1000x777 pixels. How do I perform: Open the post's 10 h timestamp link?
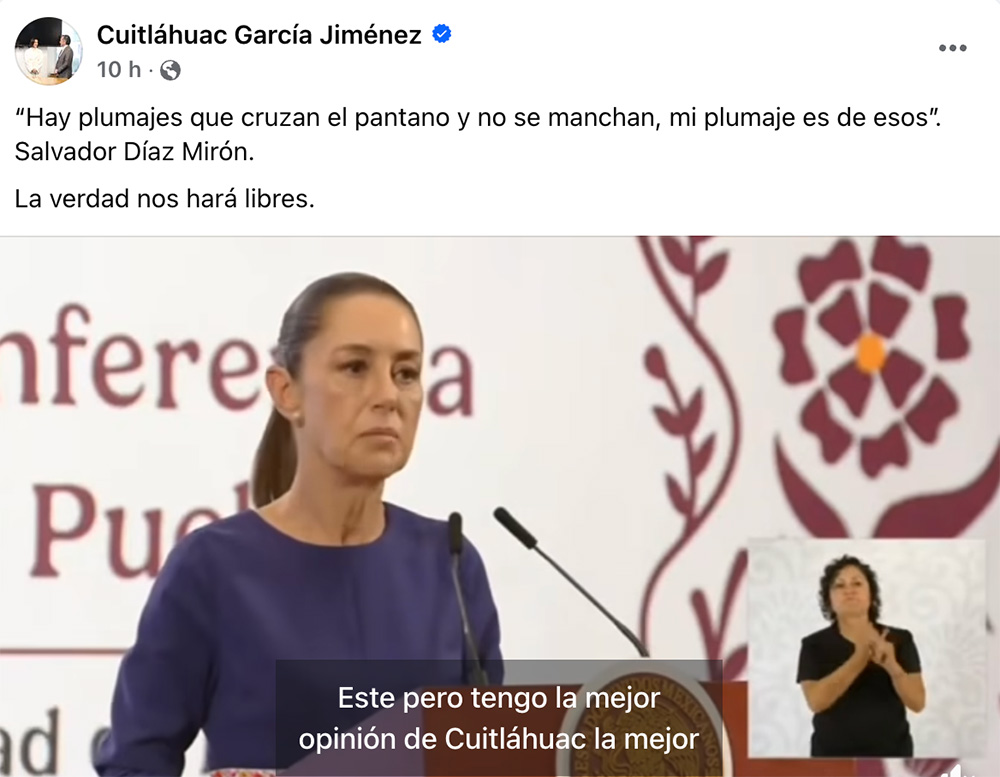pyautogui.click(x=119, y=70)
